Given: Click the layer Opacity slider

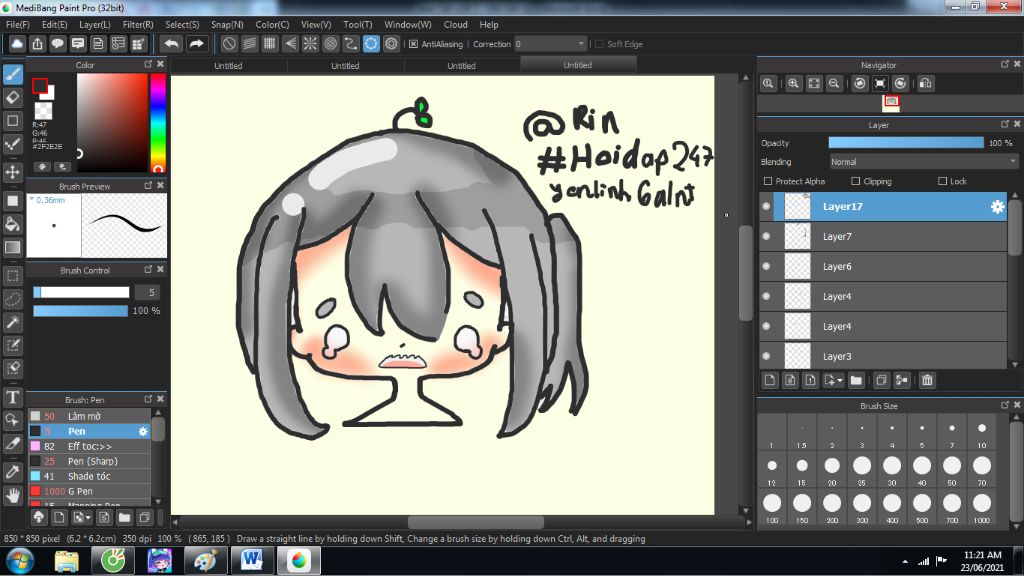Looking at the screenshot, I should click(x=906, y=142).
